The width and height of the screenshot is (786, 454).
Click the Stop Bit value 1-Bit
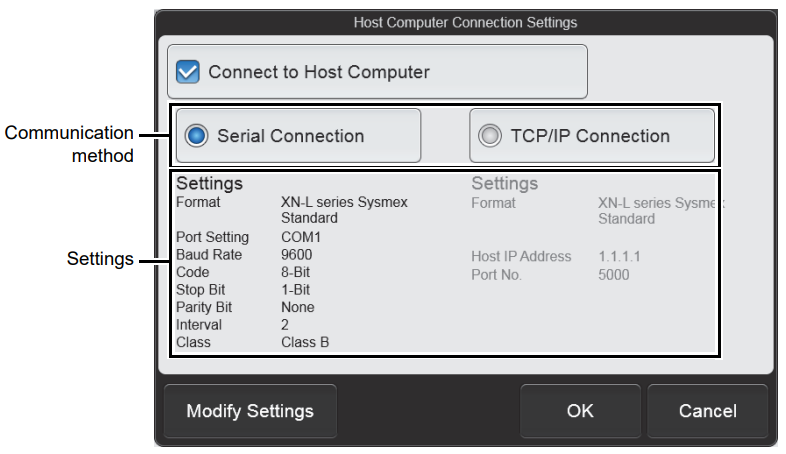coord(298,290)
